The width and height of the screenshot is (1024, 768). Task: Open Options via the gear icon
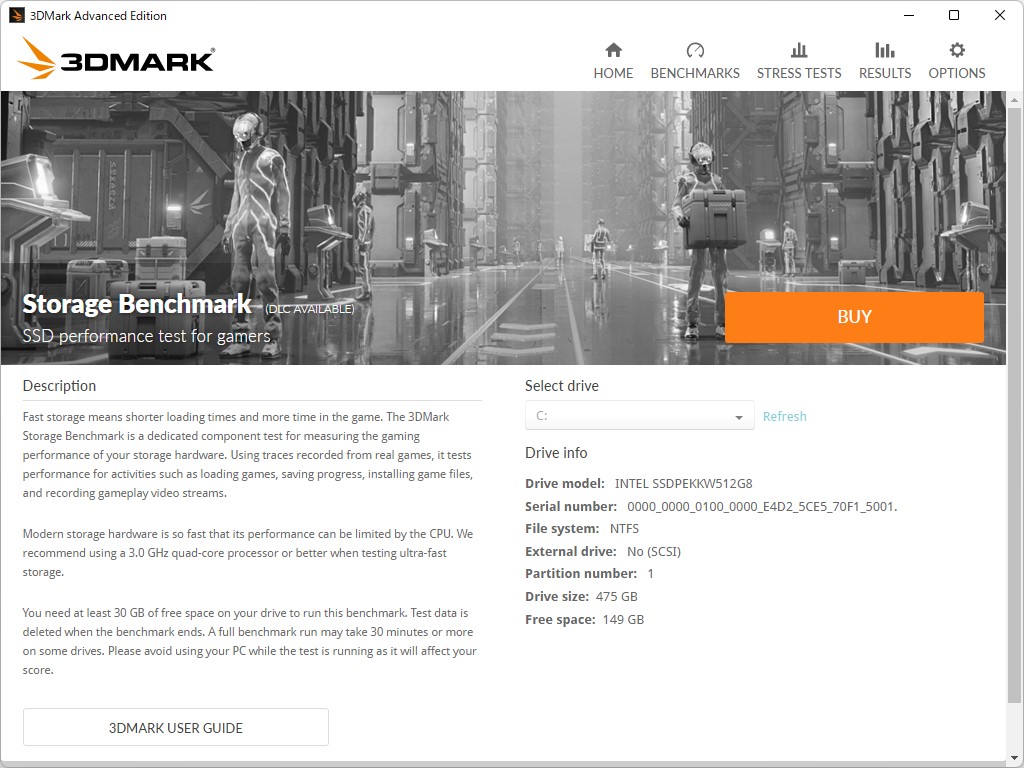956,48
